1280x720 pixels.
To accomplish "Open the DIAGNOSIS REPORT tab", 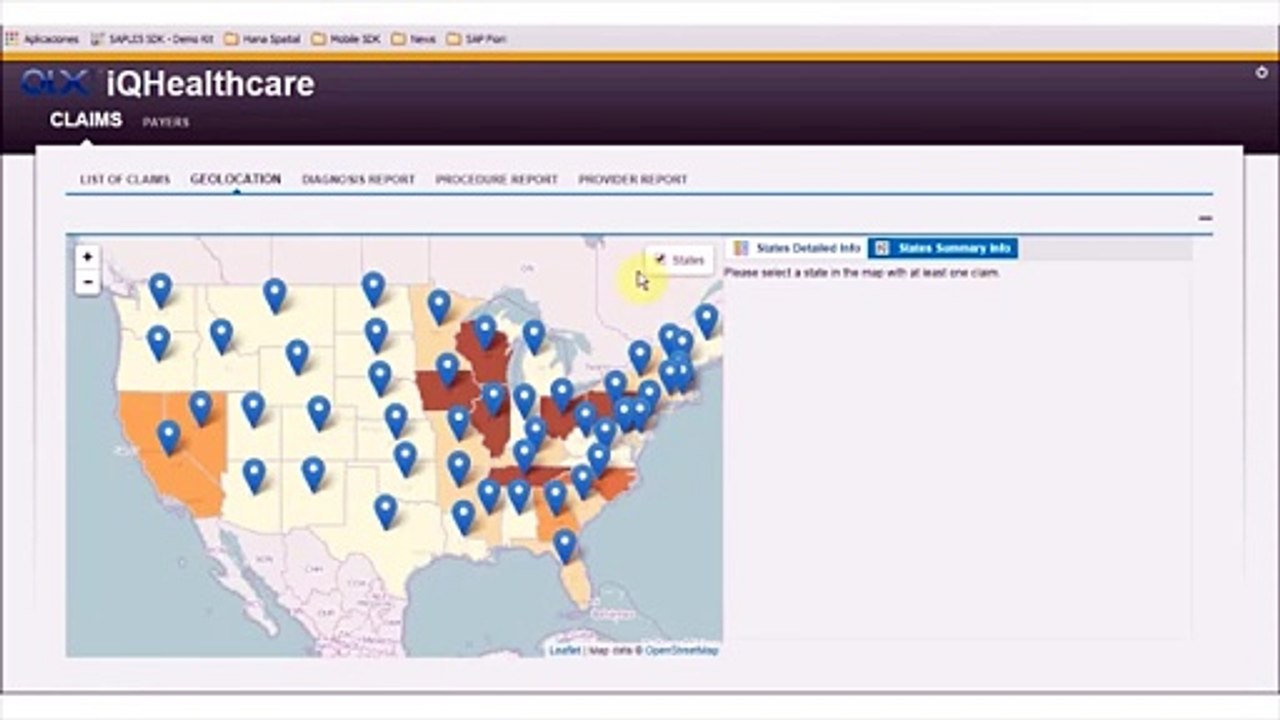I will click(358, 179).
